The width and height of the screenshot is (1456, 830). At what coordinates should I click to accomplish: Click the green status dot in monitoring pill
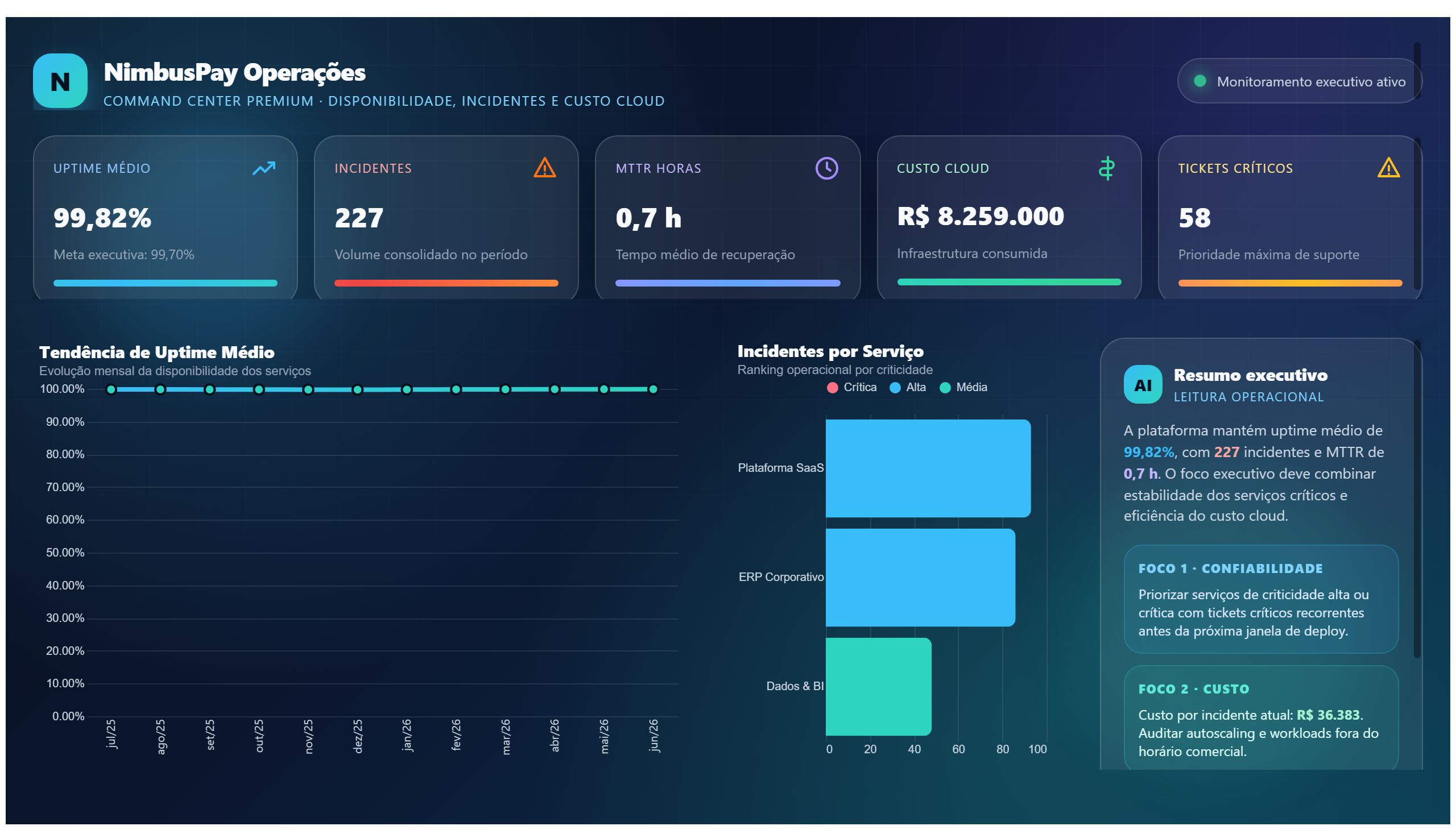click(x=1199, y=81)
